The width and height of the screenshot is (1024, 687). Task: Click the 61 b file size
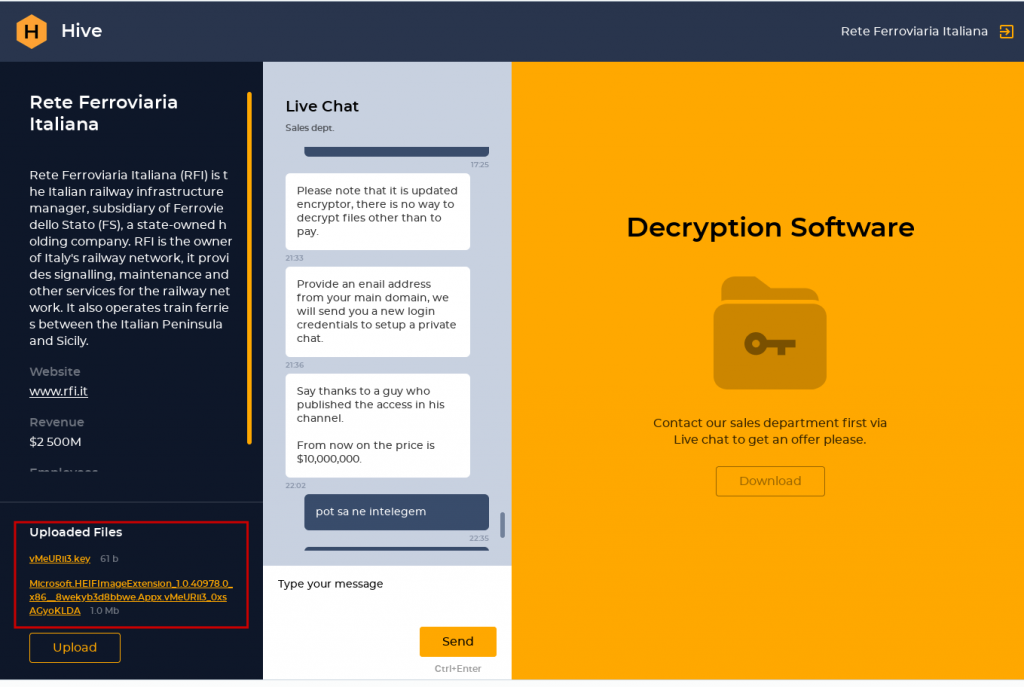pos(109,559)
